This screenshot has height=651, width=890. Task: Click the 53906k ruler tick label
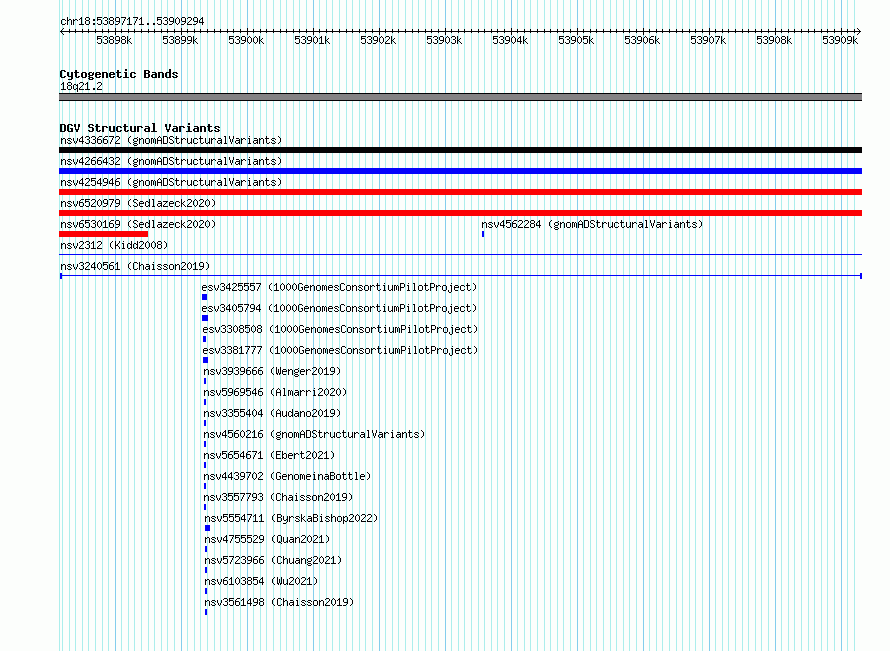(642, 40)
